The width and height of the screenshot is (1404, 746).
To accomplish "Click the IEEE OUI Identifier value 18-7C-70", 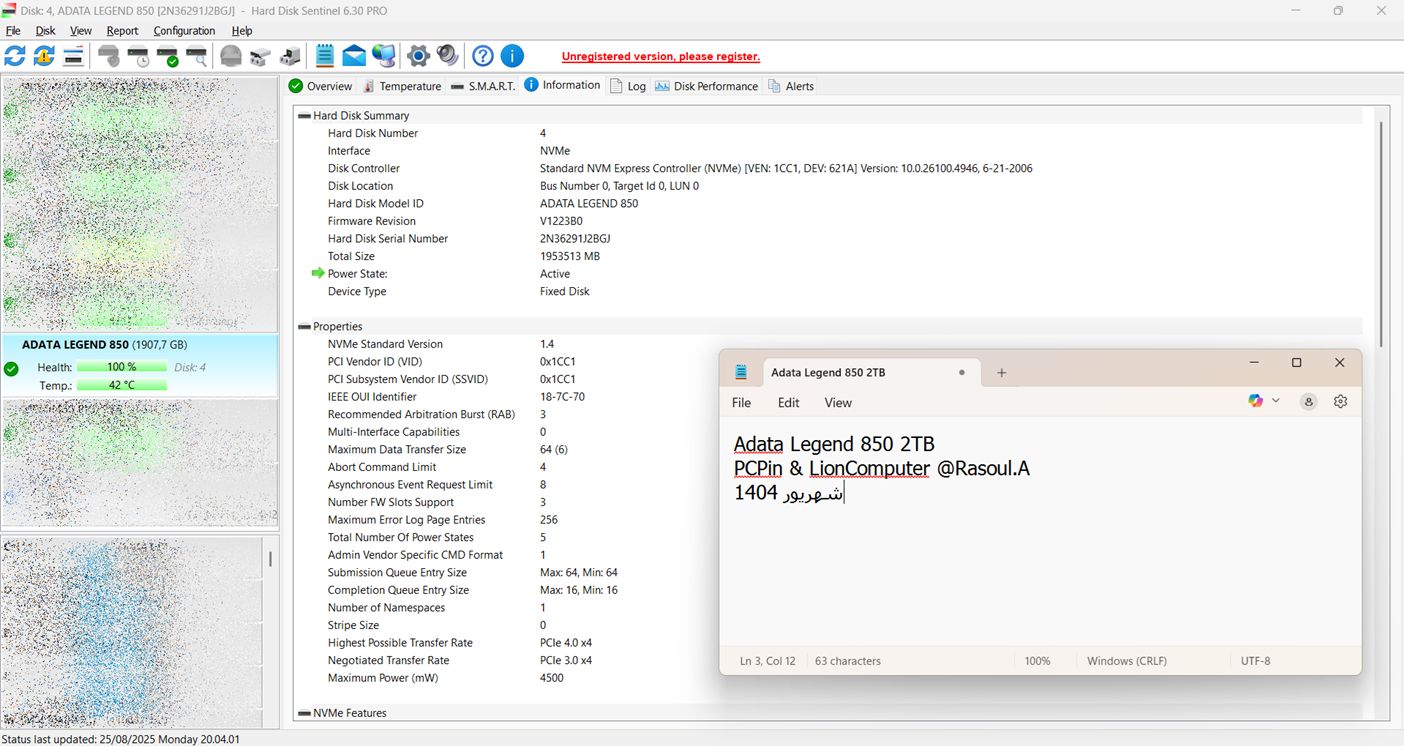I will click(562, 397).
